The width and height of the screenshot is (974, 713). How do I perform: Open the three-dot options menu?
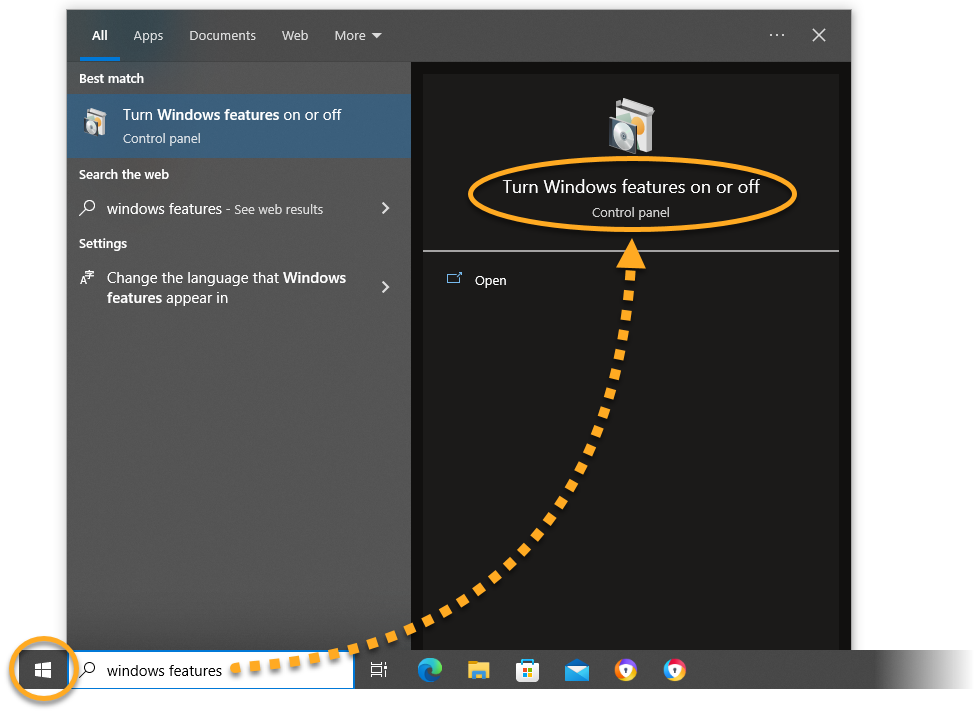pyautogui.click(x=777, y=35)
